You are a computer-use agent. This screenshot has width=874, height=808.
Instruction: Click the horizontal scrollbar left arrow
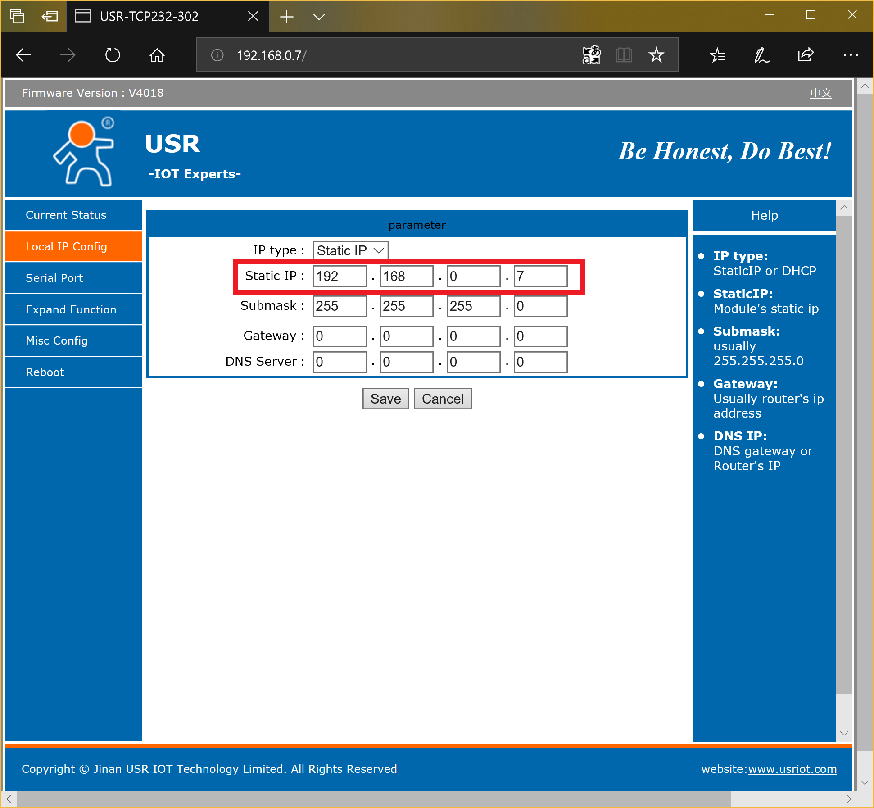[x=8, y=799]
